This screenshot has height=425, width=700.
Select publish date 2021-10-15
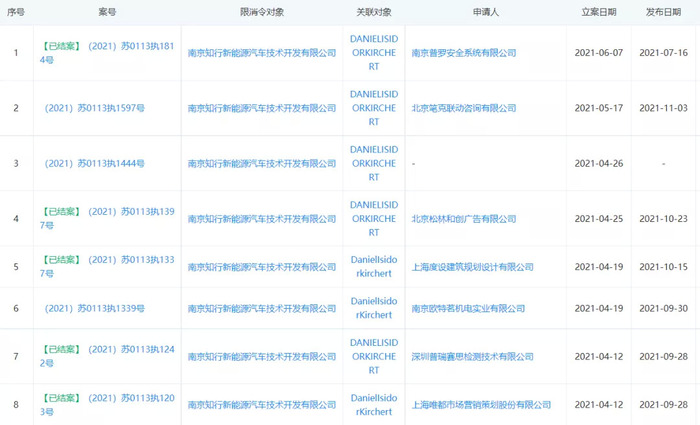click(663, 267)
